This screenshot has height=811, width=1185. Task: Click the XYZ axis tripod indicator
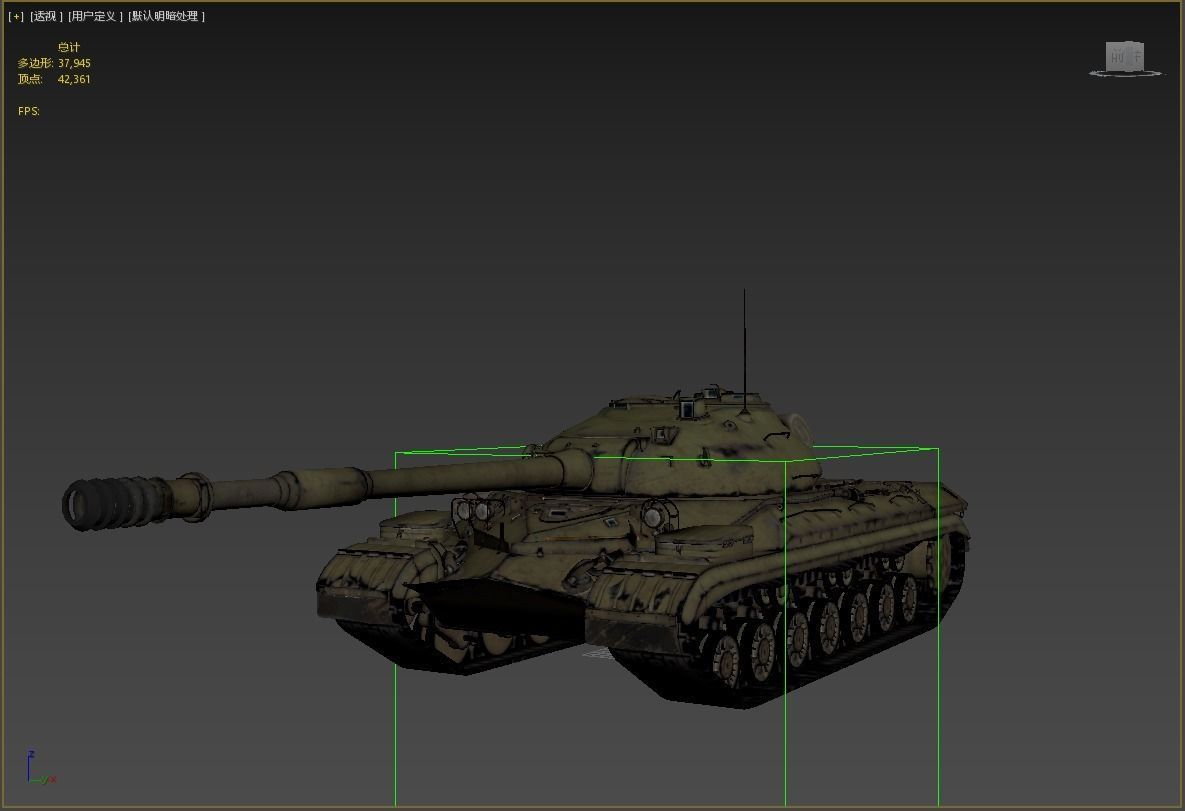pyautogui.click(x=41, y=768)
